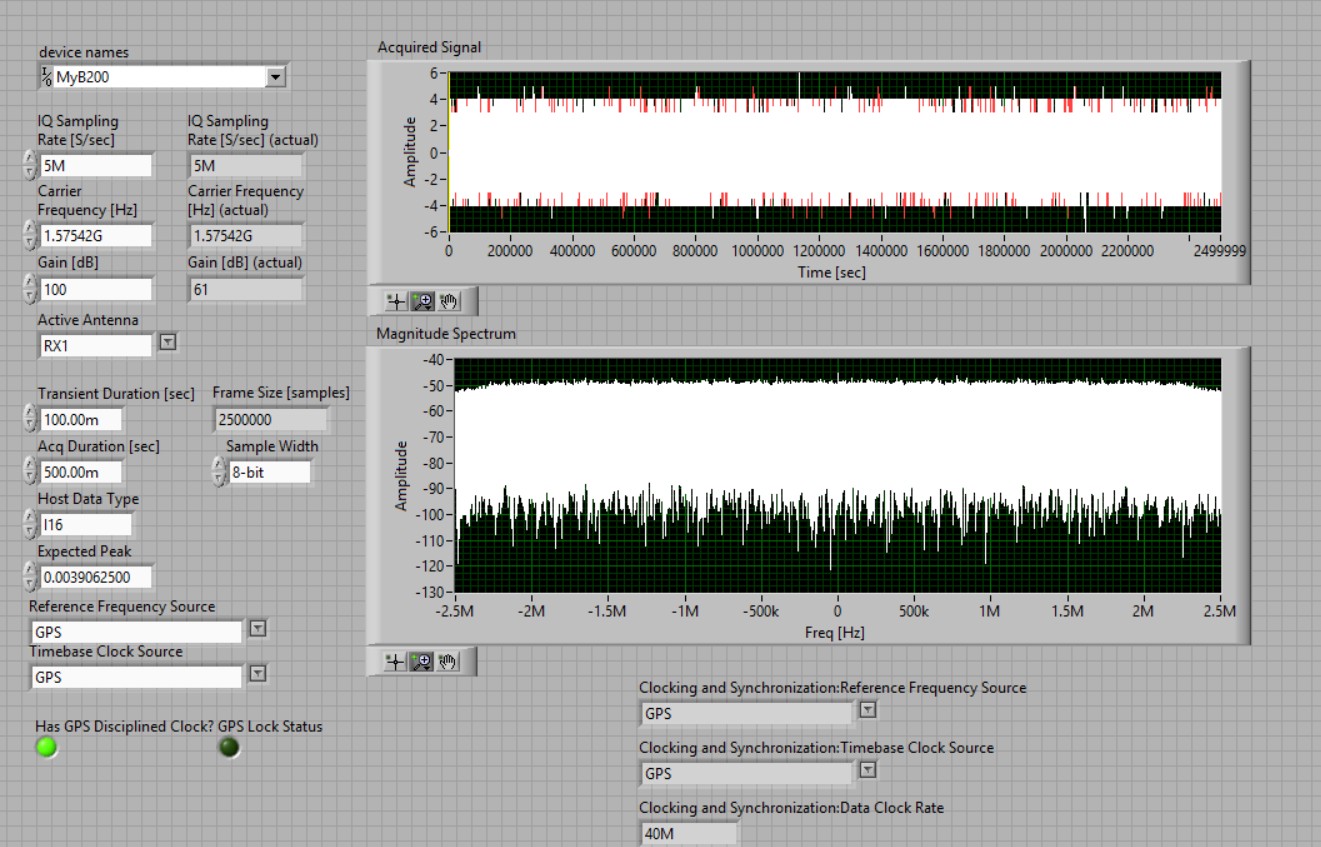Viewport: 1321px width, 847px height.
Task: Click the Sample Width stepper arrows
Action: 219,471
